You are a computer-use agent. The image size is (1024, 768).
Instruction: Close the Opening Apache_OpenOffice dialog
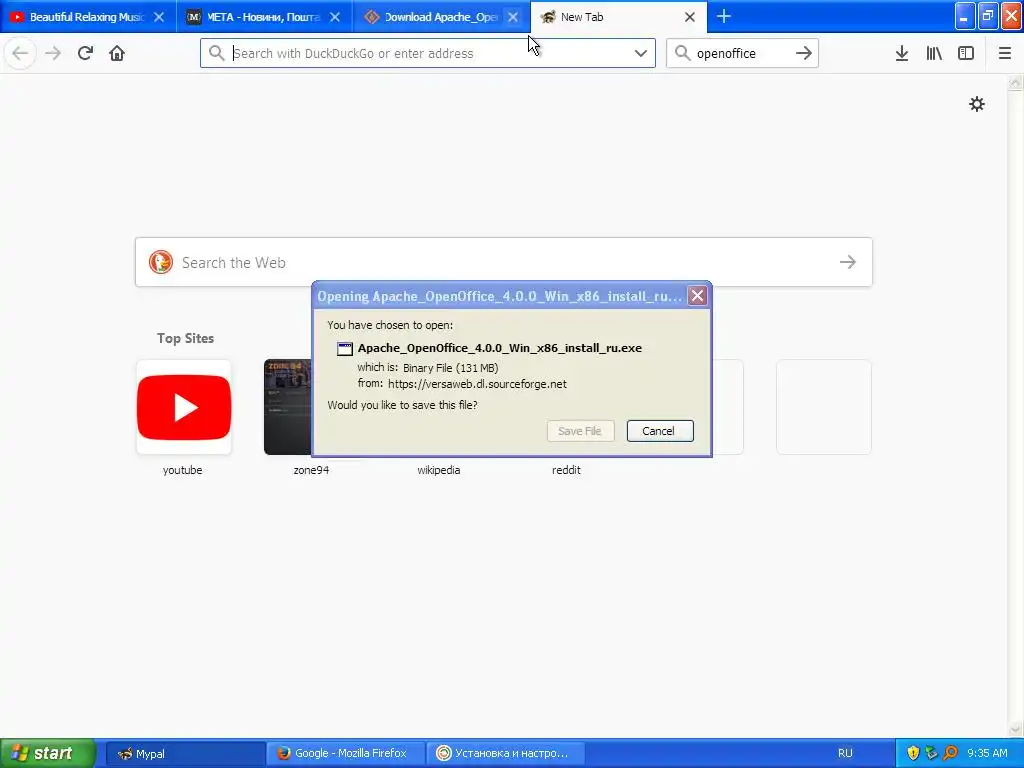[697, 296]
